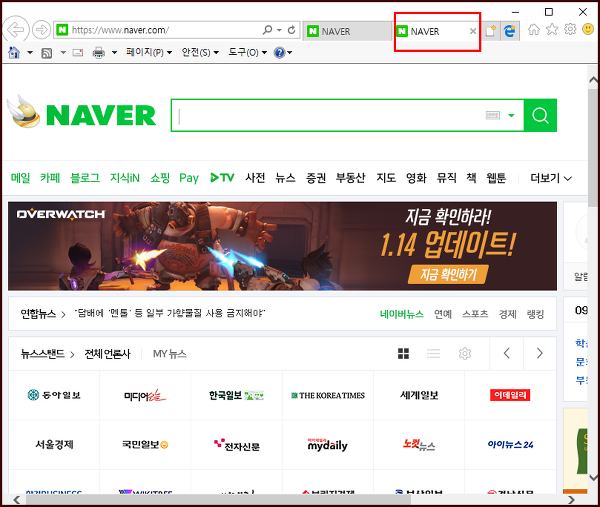Click the Overwatch update banner
Viewport: 600px width, 507px height.
click(x=282, y=246)
